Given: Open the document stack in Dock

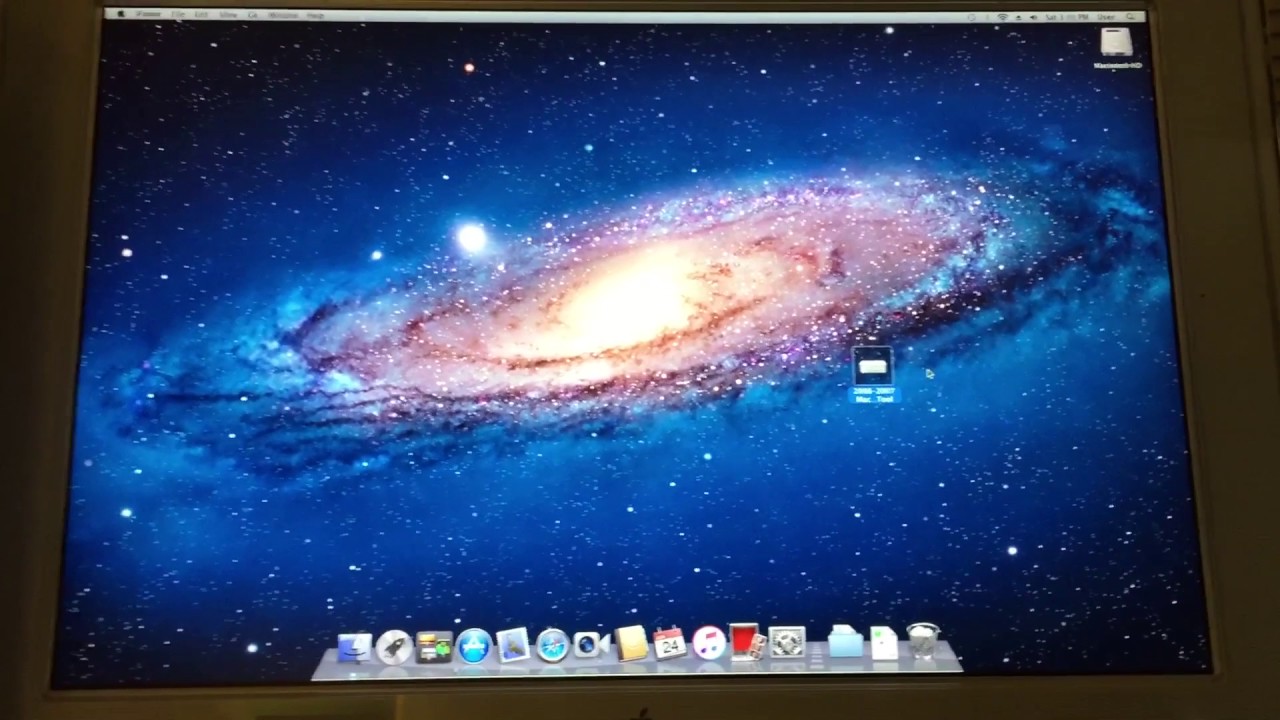Looking at the screenshot, I should 884,642.
